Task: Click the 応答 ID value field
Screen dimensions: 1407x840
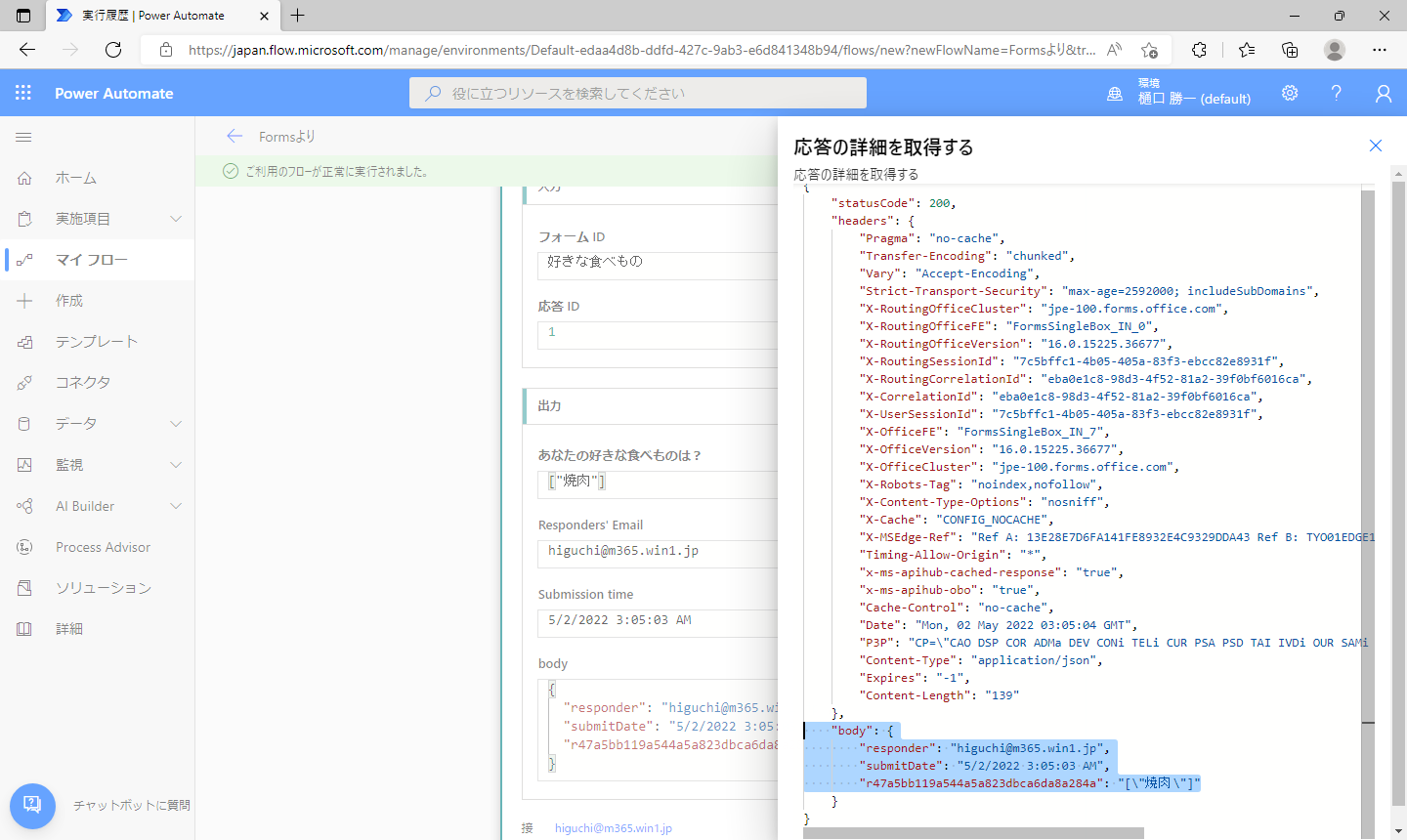Action: 658,335
